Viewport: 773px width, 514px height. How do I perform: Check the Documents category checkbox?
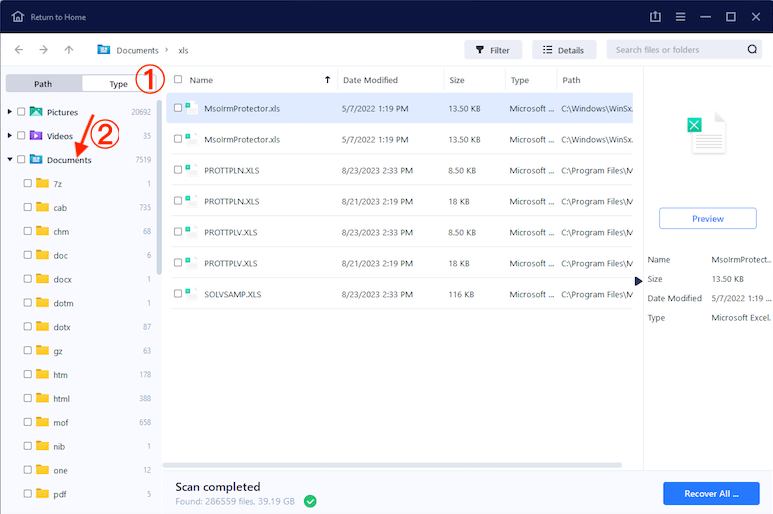coord(22,160)
